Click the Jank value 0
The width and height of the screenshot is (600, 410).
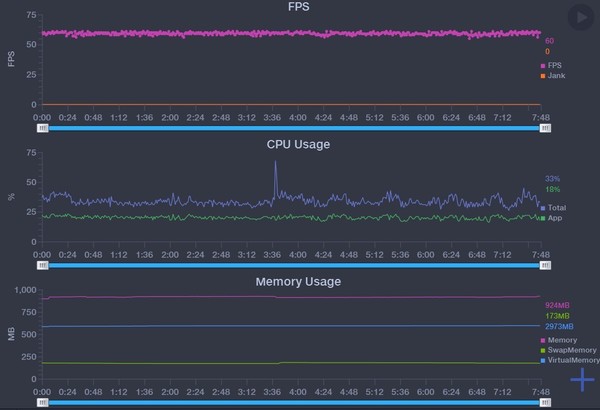click(x=548, y=51)
